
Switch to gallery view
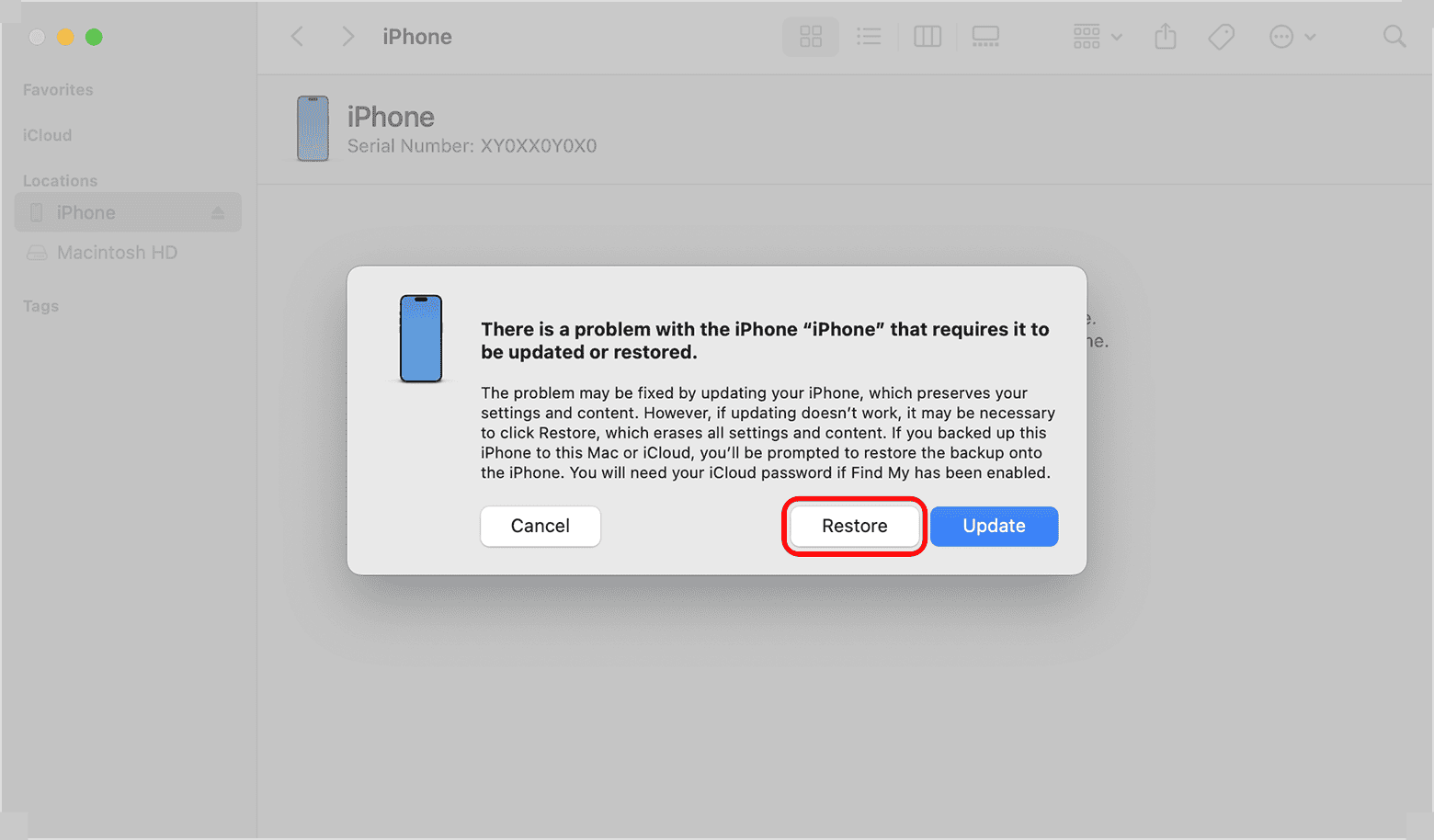coord(985,37)
